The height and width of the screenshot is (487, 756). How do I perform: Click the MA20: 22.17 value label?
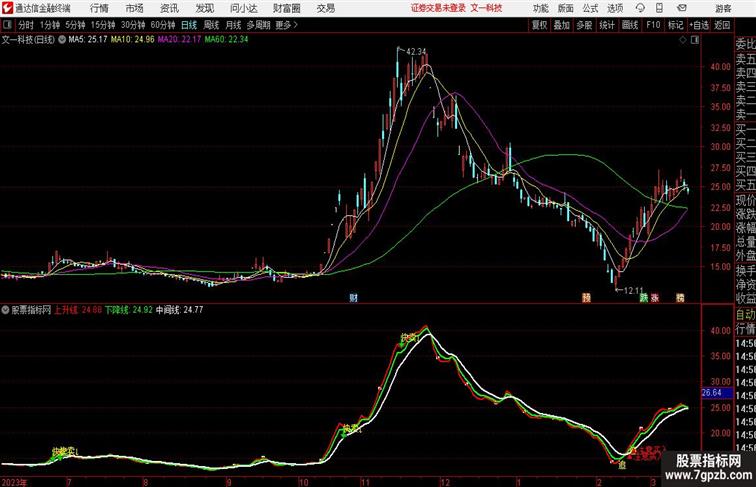(179, 40)
